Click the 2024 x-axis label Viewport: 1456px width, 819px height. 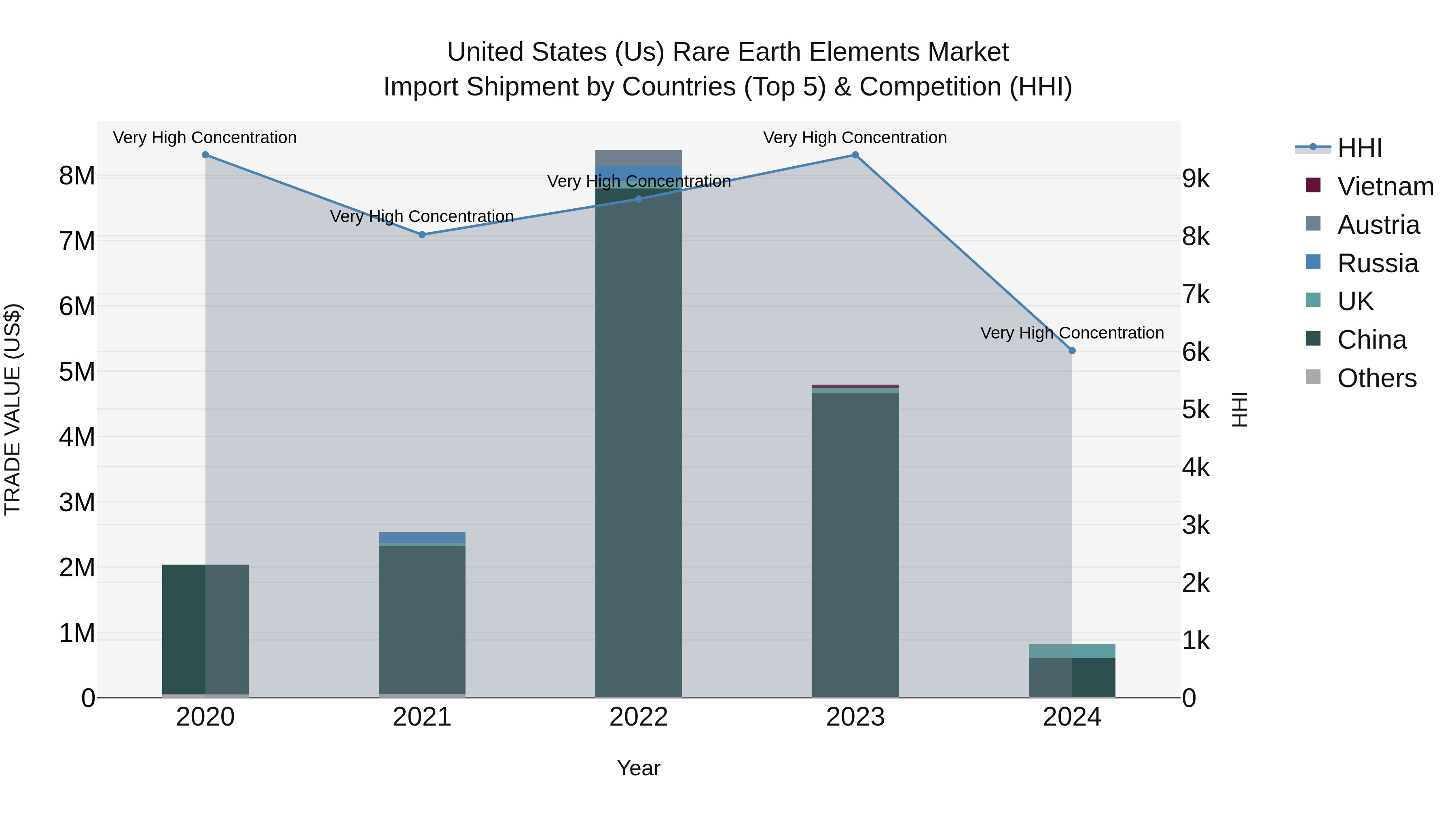coord(1072,717)
